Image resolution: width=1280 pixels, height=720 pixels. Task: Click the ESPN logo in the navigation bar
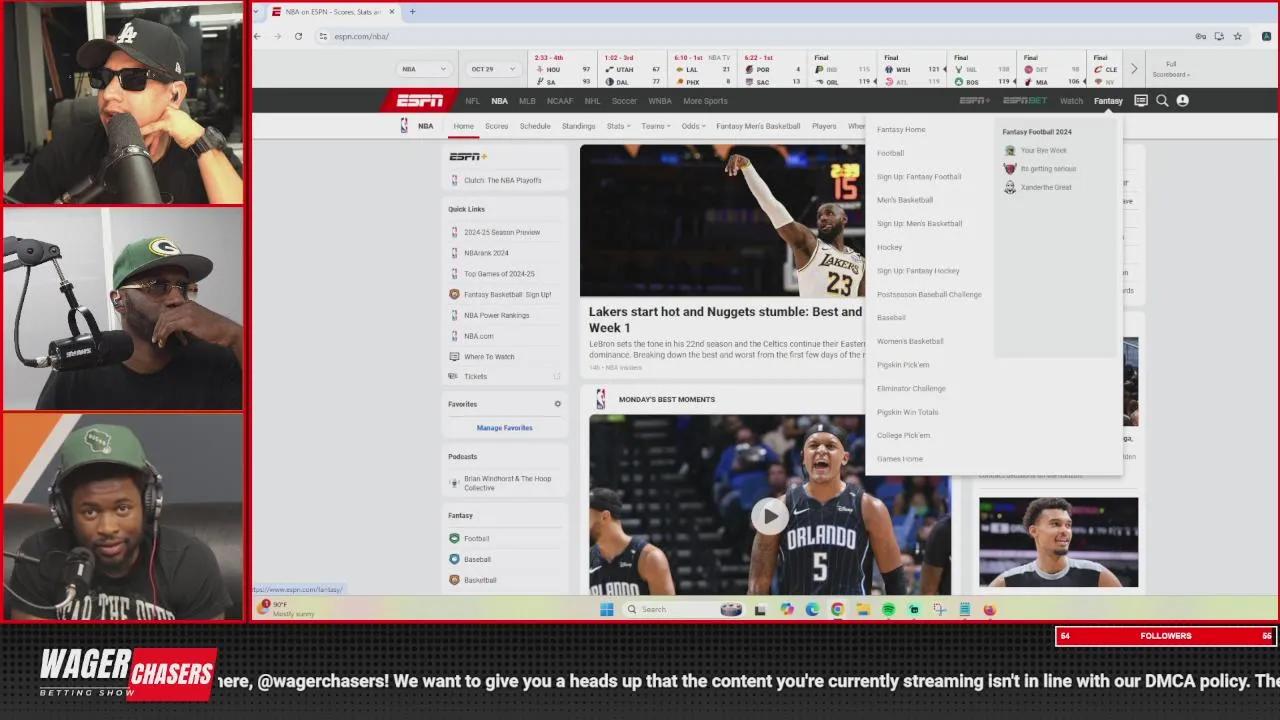(x=419, y=101)
